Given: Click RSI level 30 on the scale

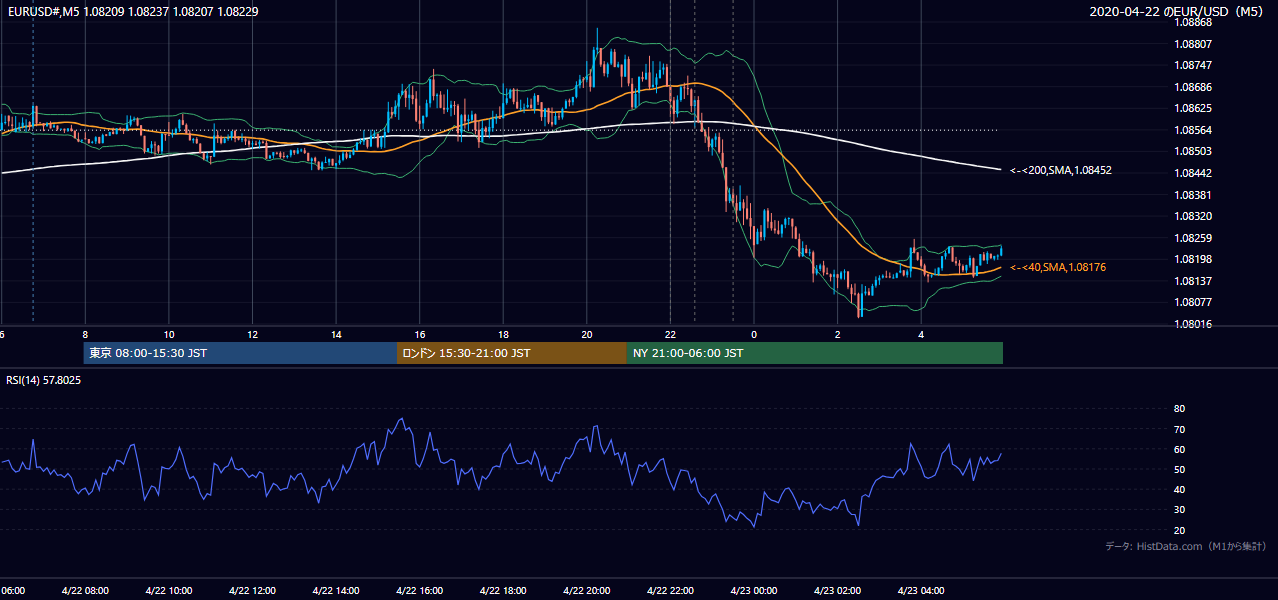Looking at the screenshot, I should (1179, 510).
